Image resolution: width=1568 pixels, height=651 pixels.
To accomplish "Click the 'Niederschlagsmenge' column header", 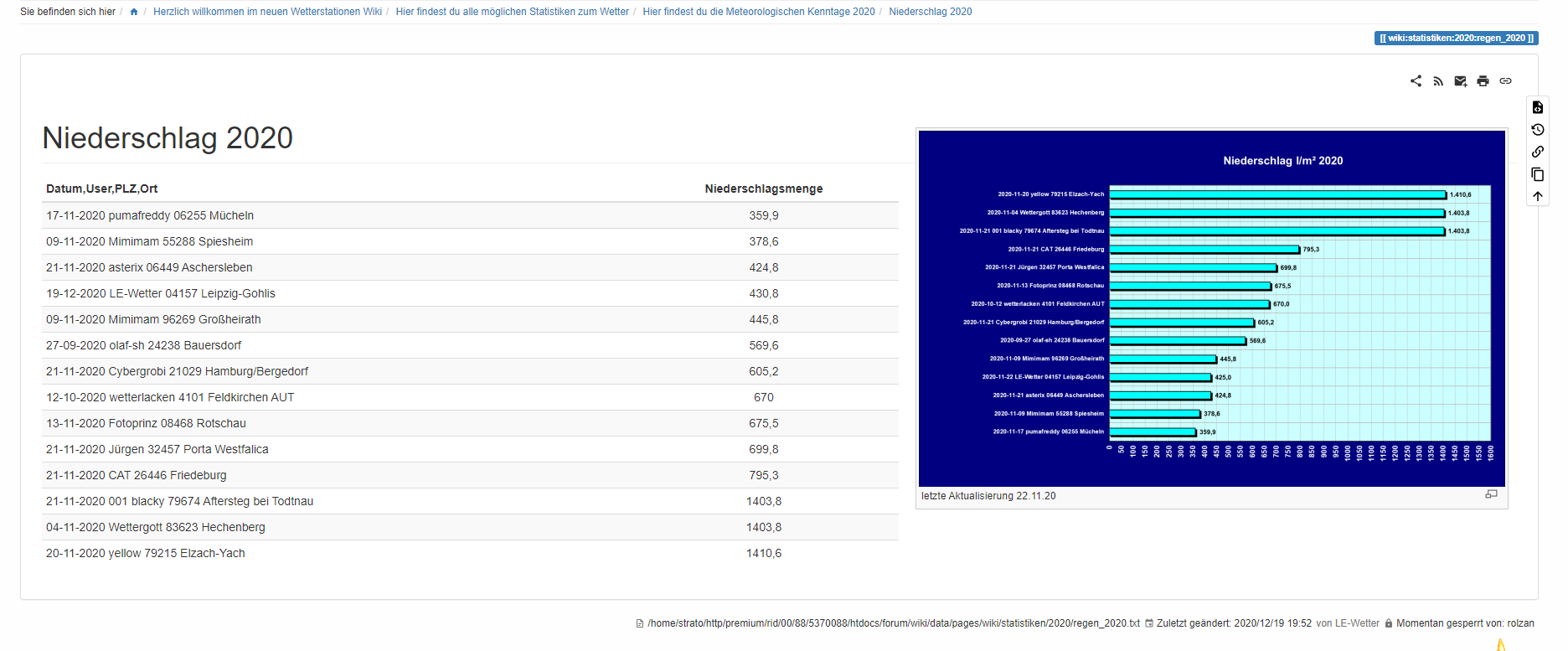I will [763, 189].
